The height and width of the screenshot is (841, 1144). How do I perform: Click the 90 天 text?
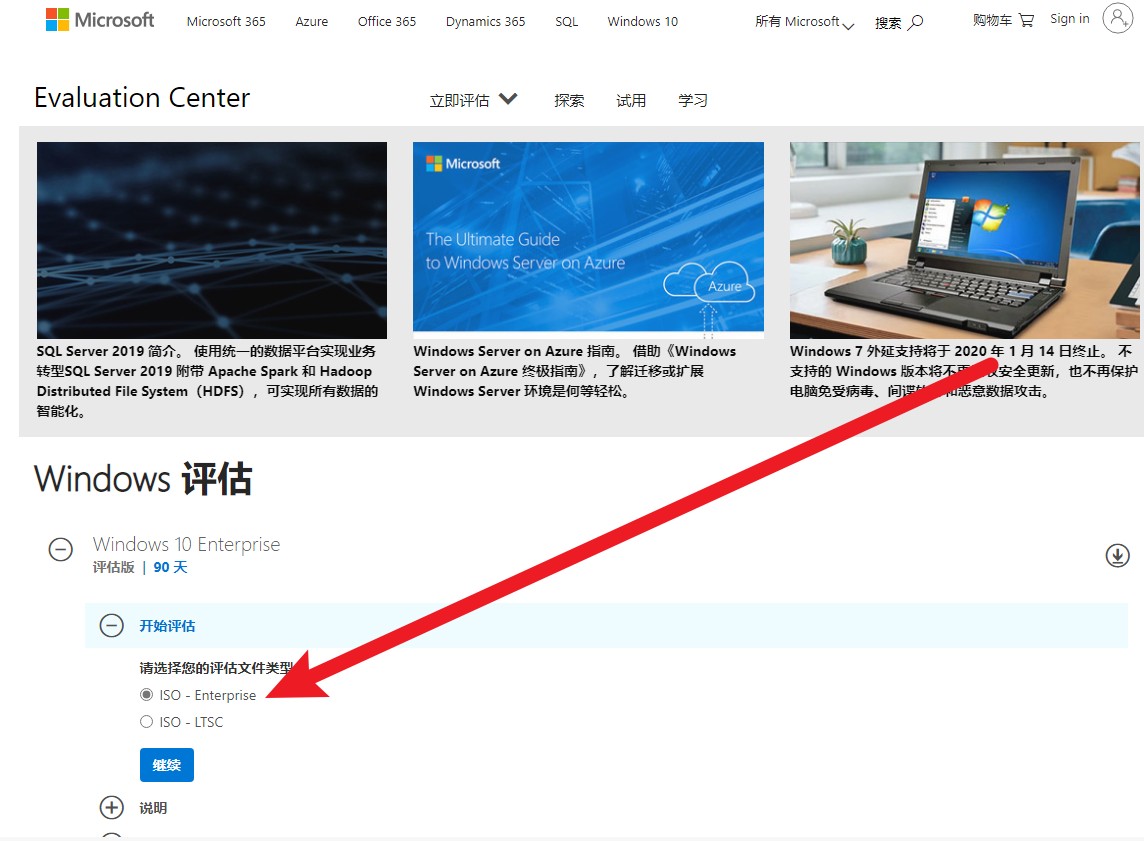point(171,567)
